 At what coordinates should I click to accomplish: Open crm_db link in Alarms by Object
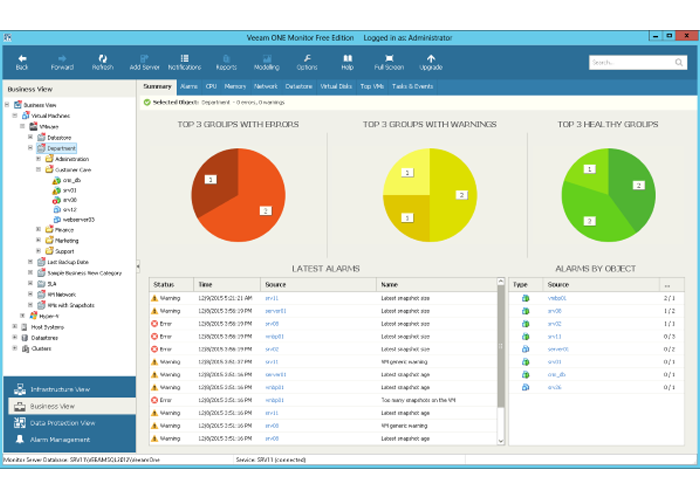[557, 375]
